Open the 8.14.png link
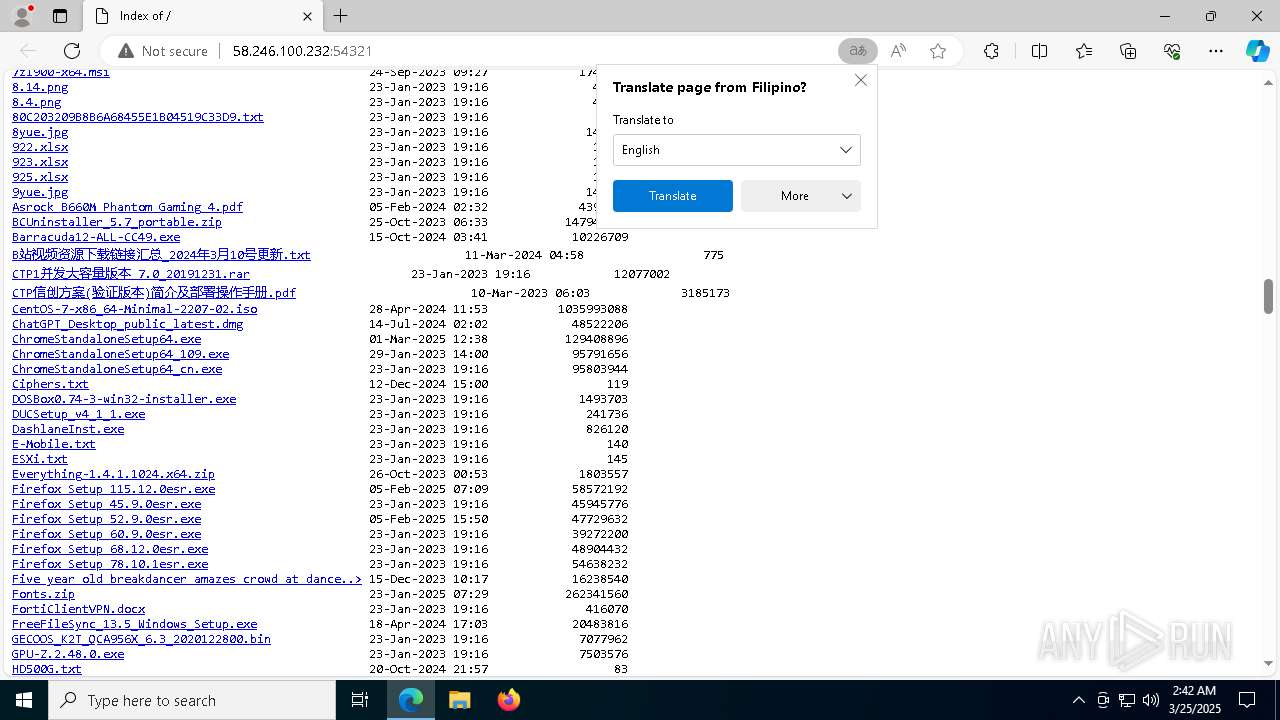 point(40,87)
